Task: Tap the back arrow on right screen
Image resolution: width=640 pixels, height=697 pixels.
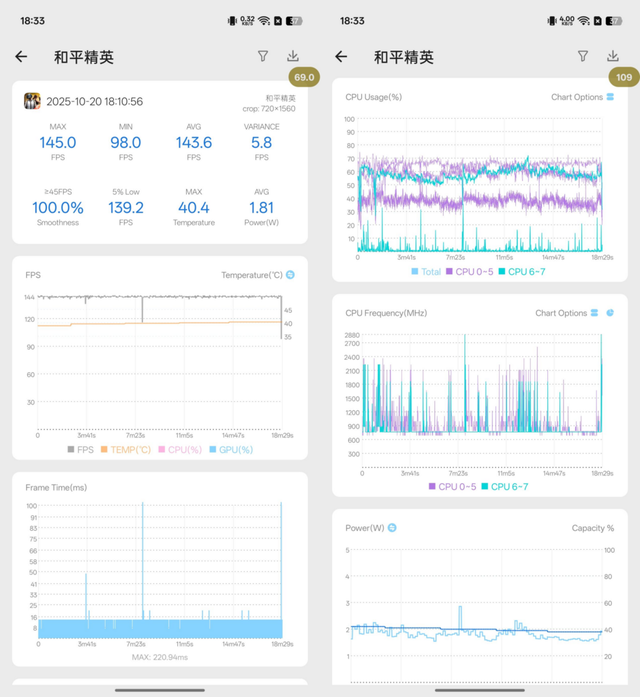Action: 341,57
